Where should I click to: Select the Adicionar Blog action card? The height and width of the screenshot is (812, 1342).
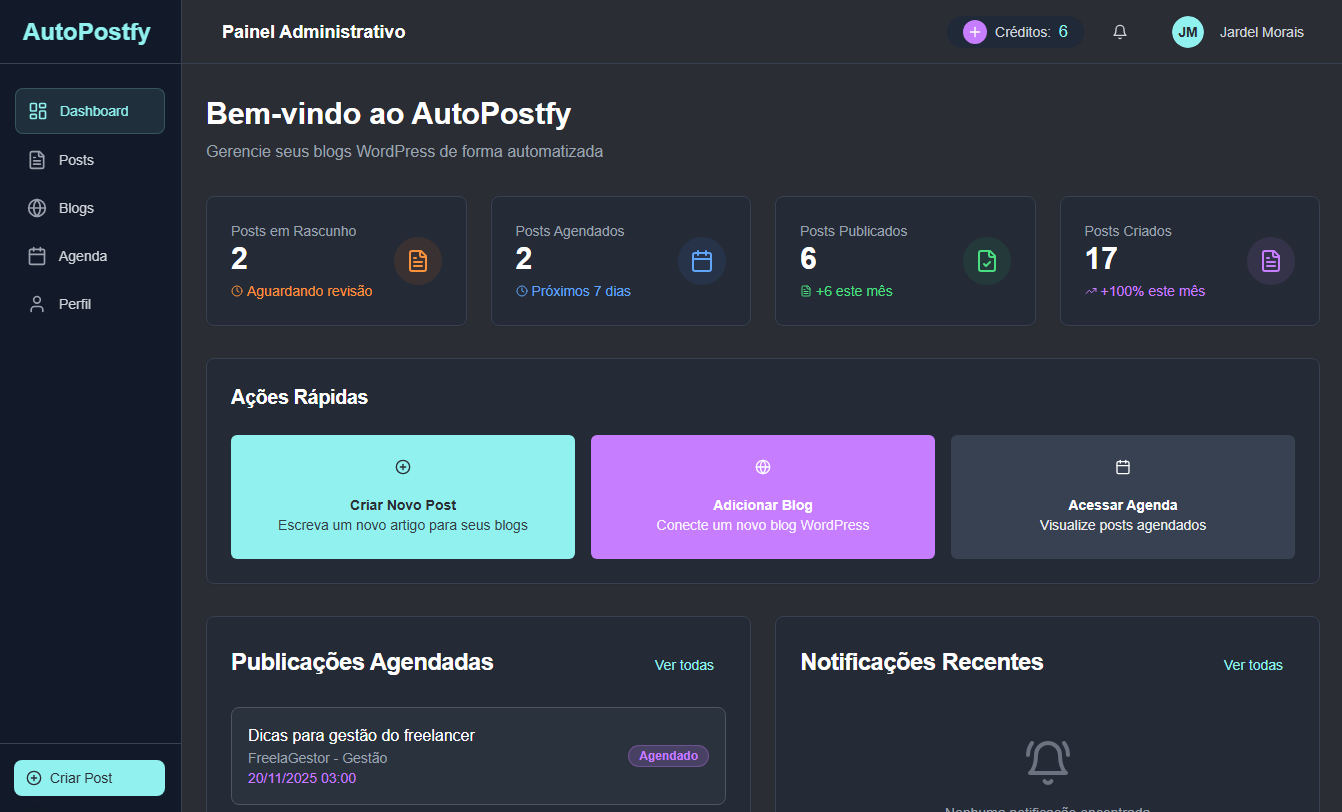762,497
